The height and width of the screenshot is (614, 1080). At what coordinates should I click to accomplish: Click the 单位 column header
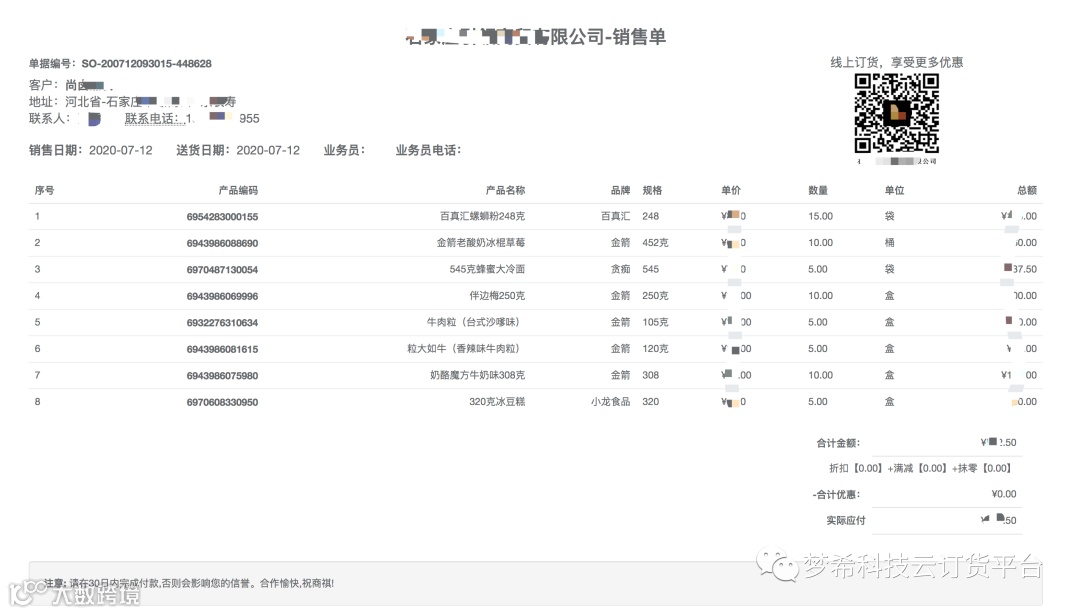(x=895, y=190)
